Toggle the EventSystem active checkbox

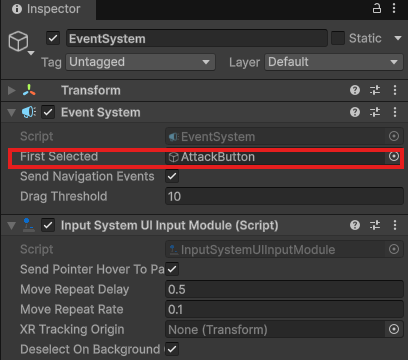point(53,38)
